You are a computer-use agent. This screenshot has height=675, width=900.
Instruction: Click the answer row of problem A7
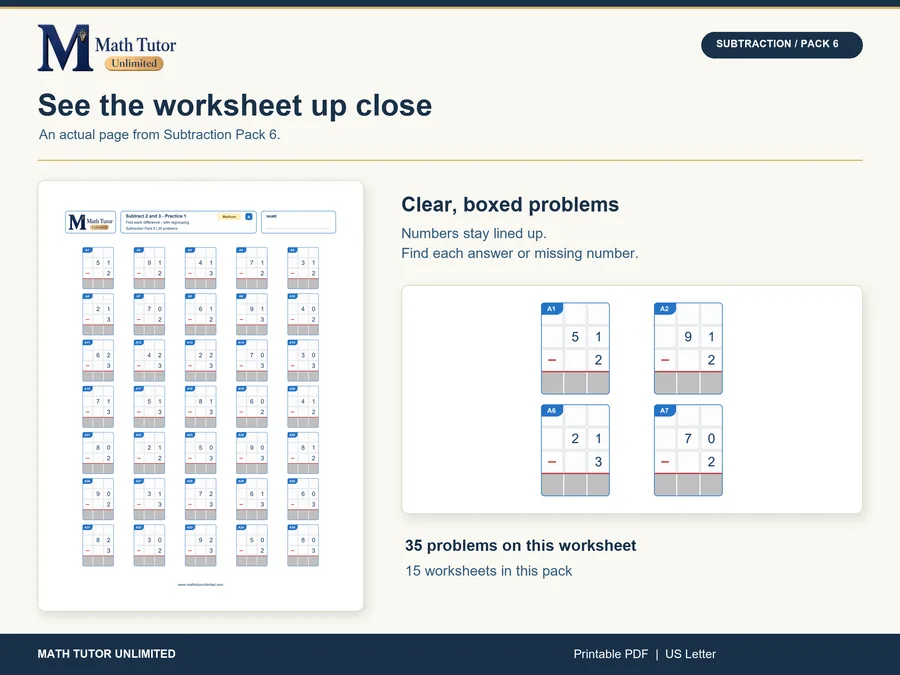[688, 484]
